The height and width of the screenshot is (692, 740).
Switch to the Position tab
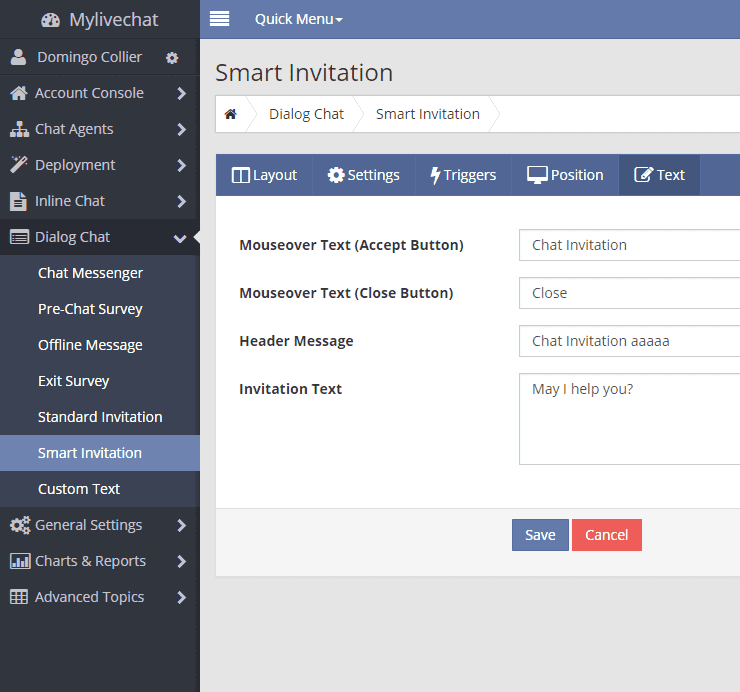565,175
